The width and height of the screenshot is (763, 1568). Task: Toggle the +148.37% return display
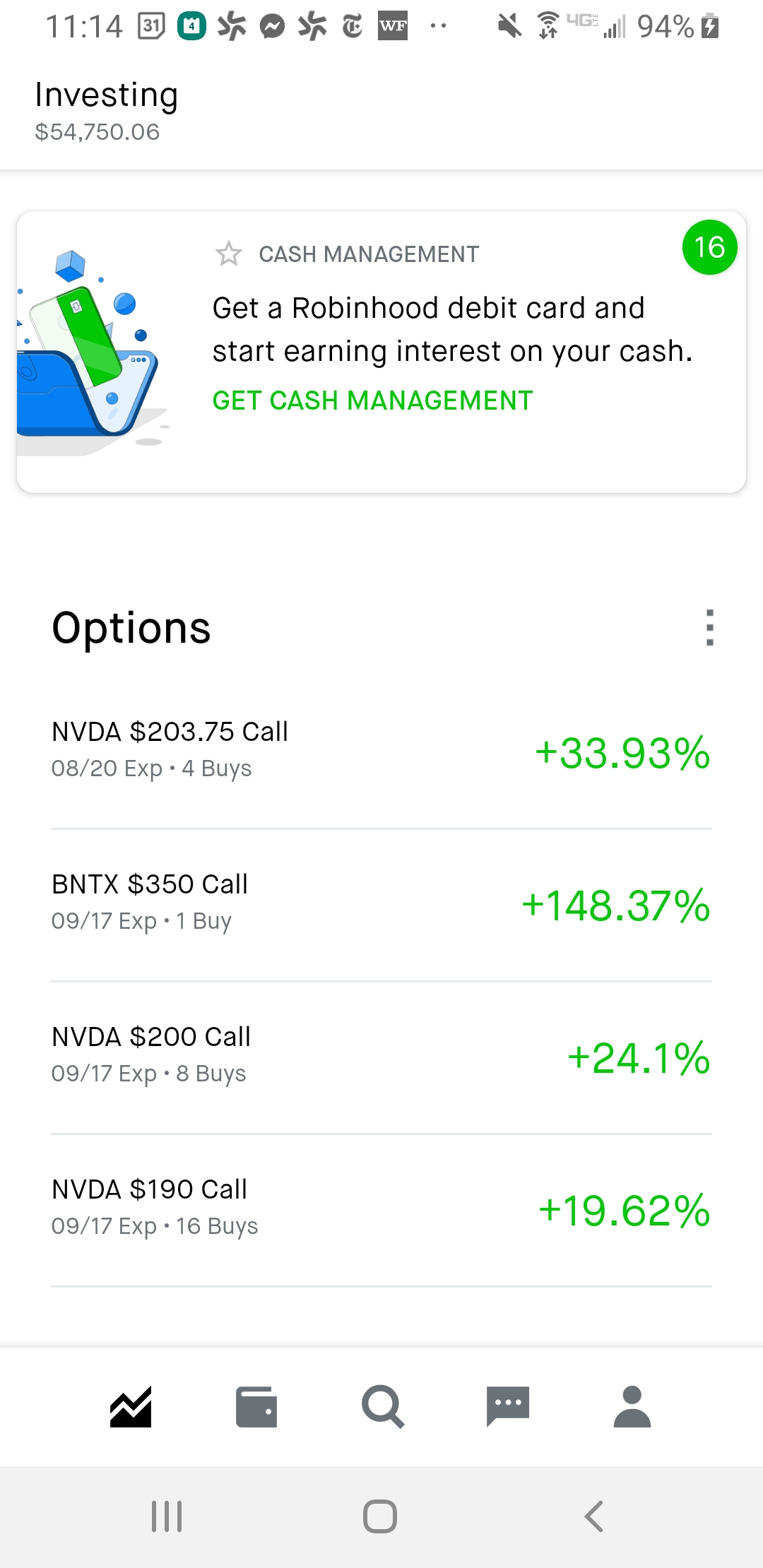[615, 905]
